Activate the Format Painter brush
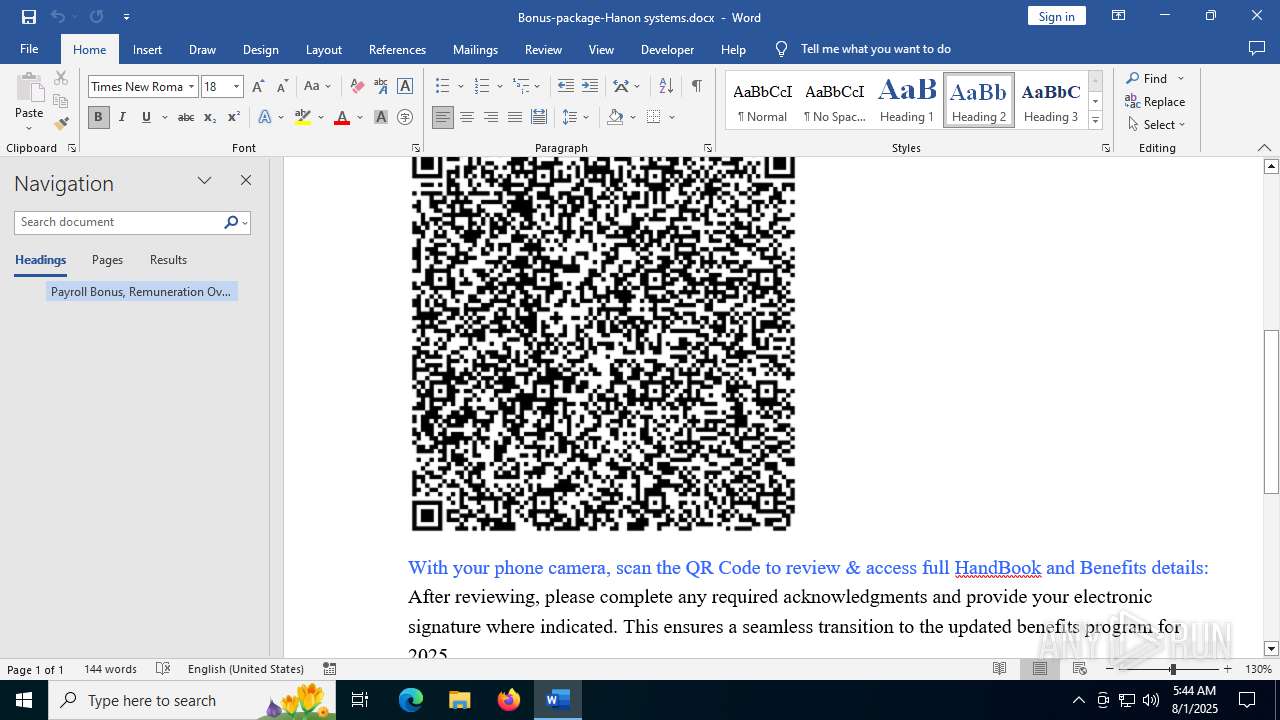Image resolution: width=1280 pixels, height=720 pixels. point(61,124)
